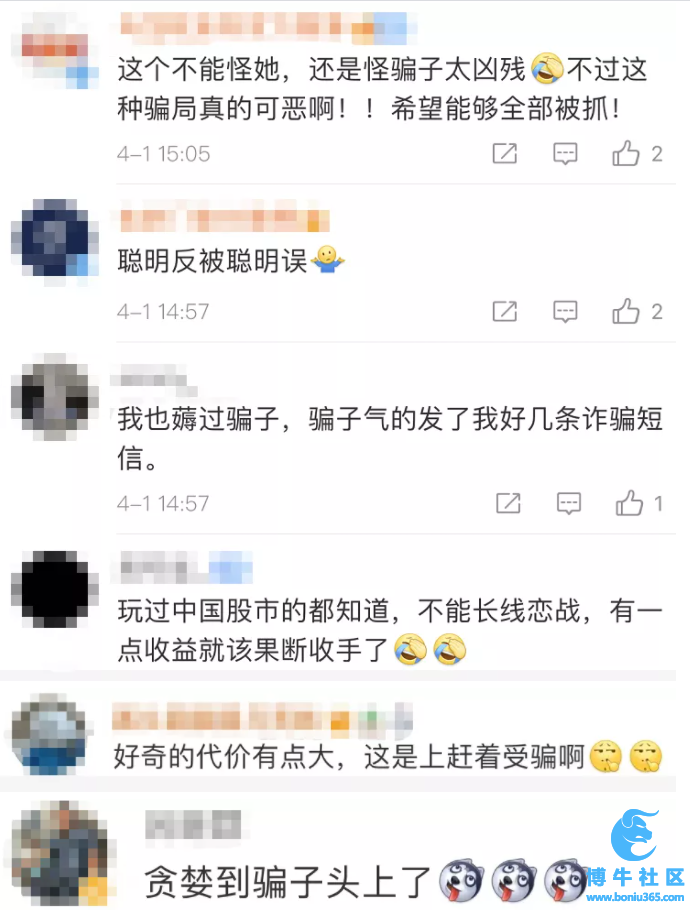Open the black round avatar profile

[55, 589]
